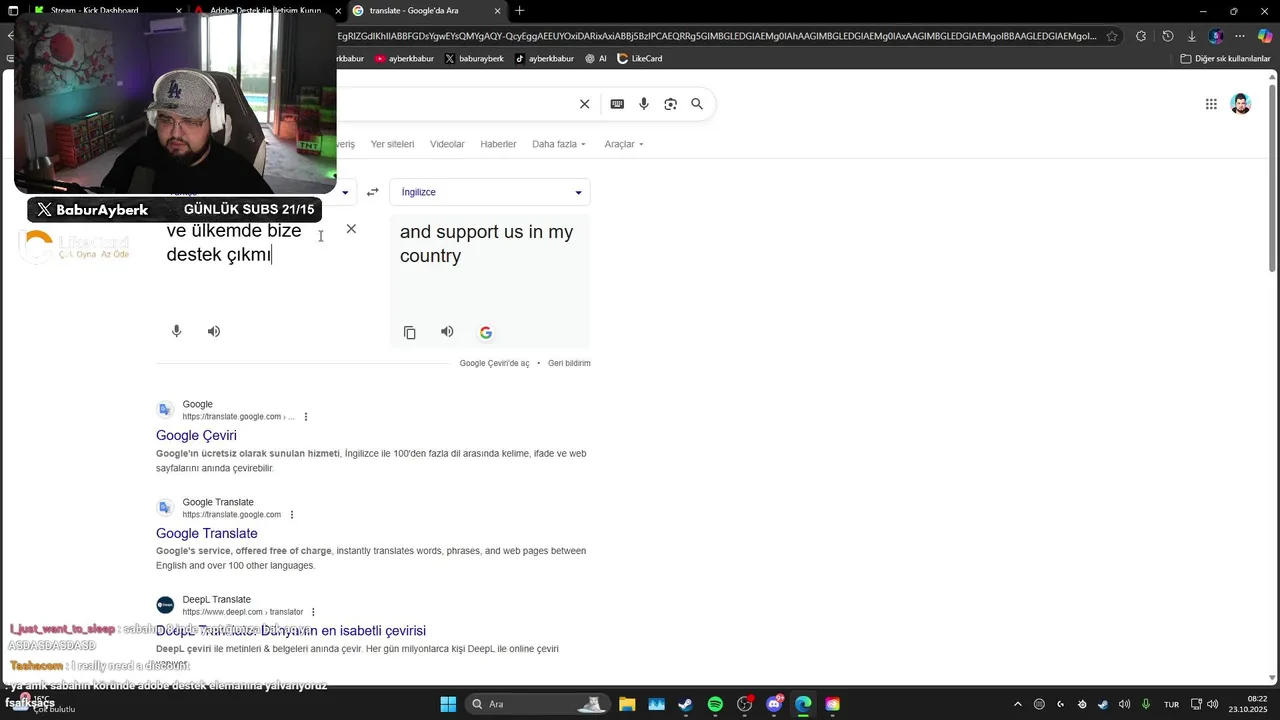Clear the translation source text
This screenshot has width=1280, height=720.
point(351,229)
